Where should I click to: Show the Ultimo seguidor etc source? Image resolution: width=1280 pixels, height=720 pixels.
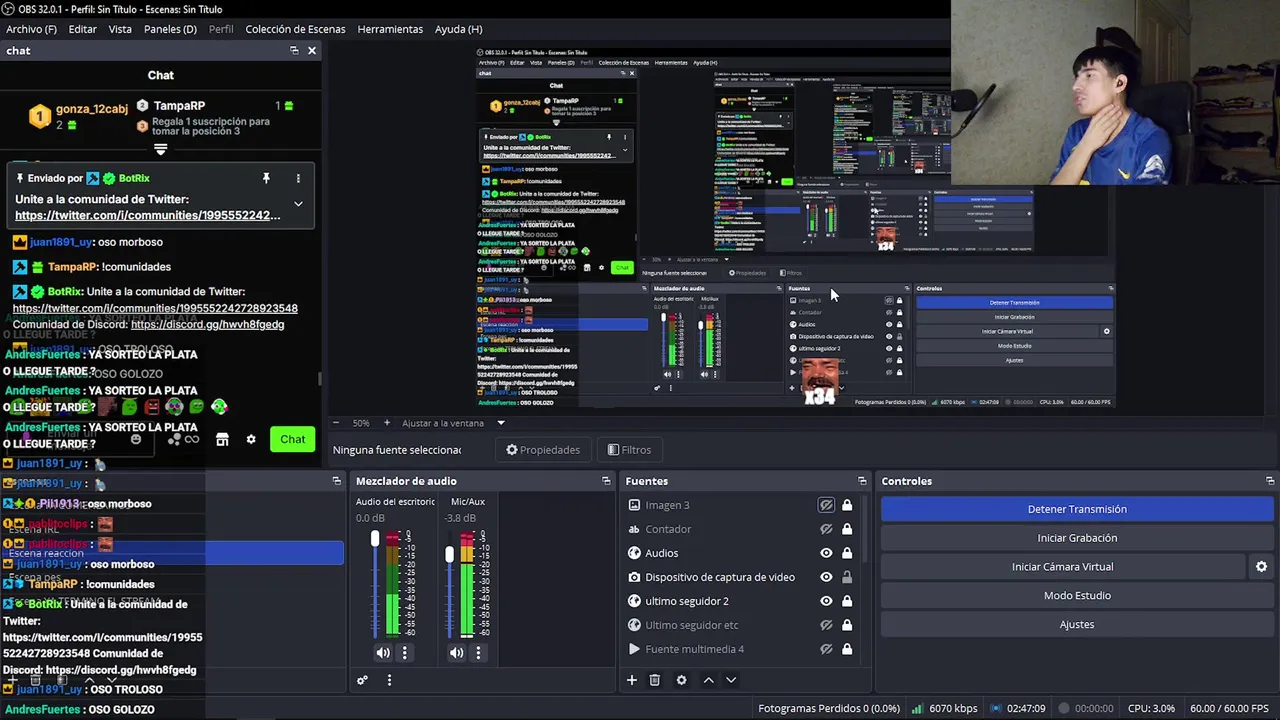(826, 625)
